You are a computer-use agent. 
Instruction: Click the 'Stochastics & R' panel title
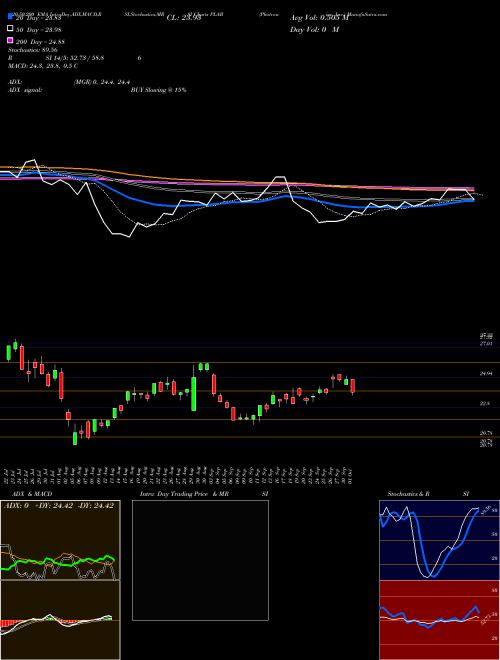tap(408, 494)
